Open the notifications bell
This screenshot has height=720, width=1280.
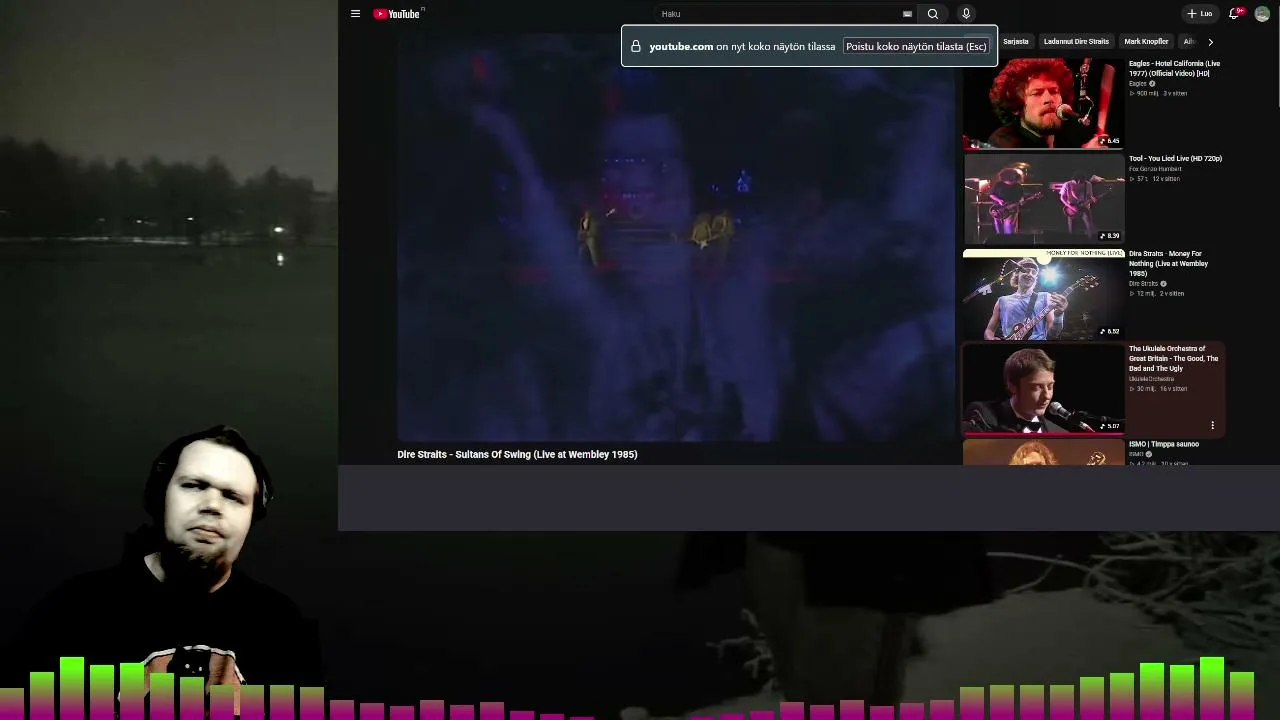pyautogui.click(x=1235, y=14)
